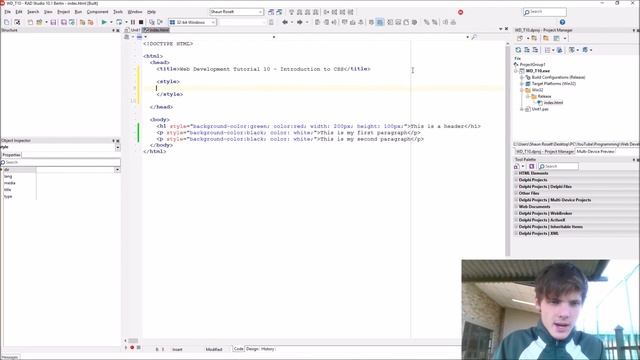Open the Object Inspector component selector dropdown
Screen dimensions: 640x360
pyautogui.click(x=118, y=147)
